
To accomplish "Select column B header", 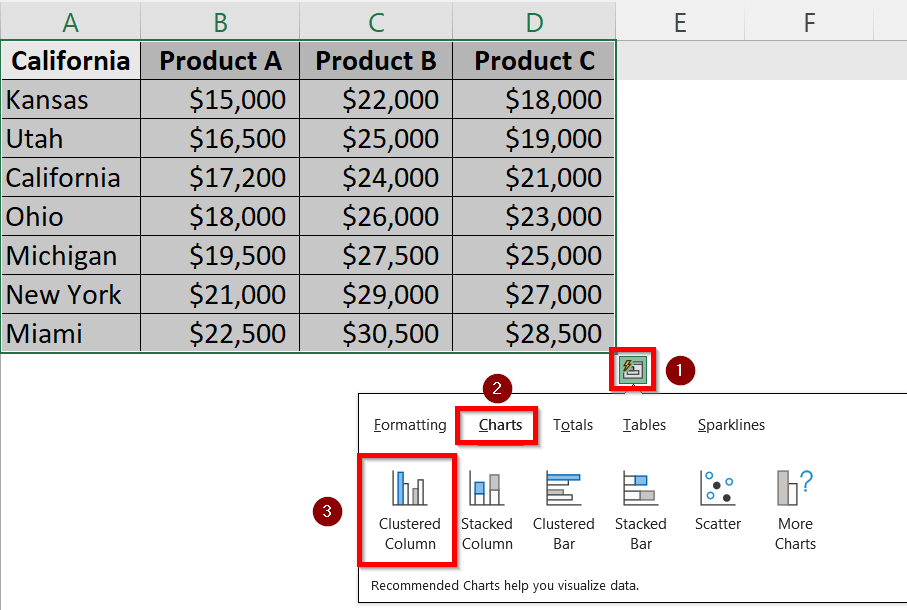I will pyautogui.click(x=220, y=21).
